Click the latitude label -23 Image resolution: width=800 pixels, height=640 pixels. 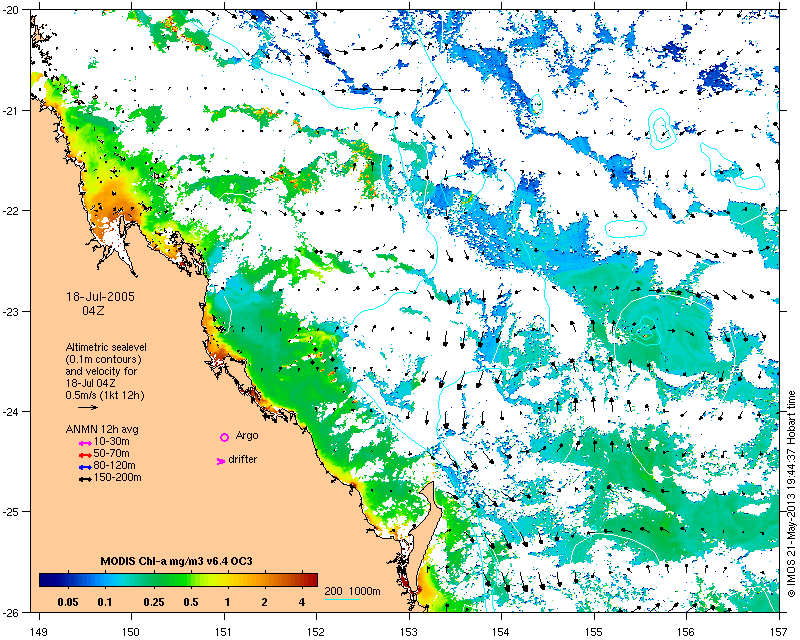click(x=11, y=311)
